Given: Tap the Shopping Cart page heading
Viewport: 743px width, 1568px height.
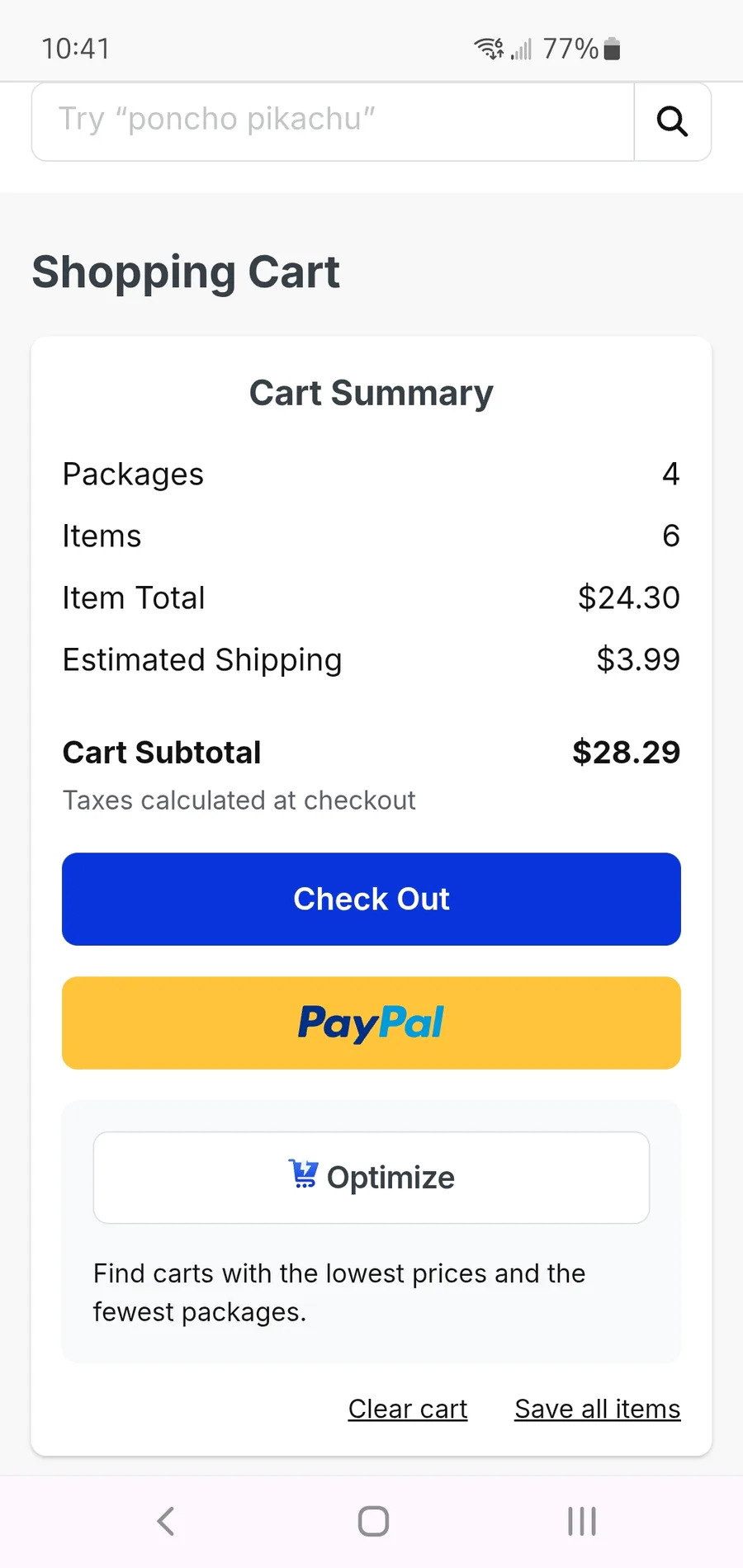Looking at the screenshot, I should (x=186, y=272).
